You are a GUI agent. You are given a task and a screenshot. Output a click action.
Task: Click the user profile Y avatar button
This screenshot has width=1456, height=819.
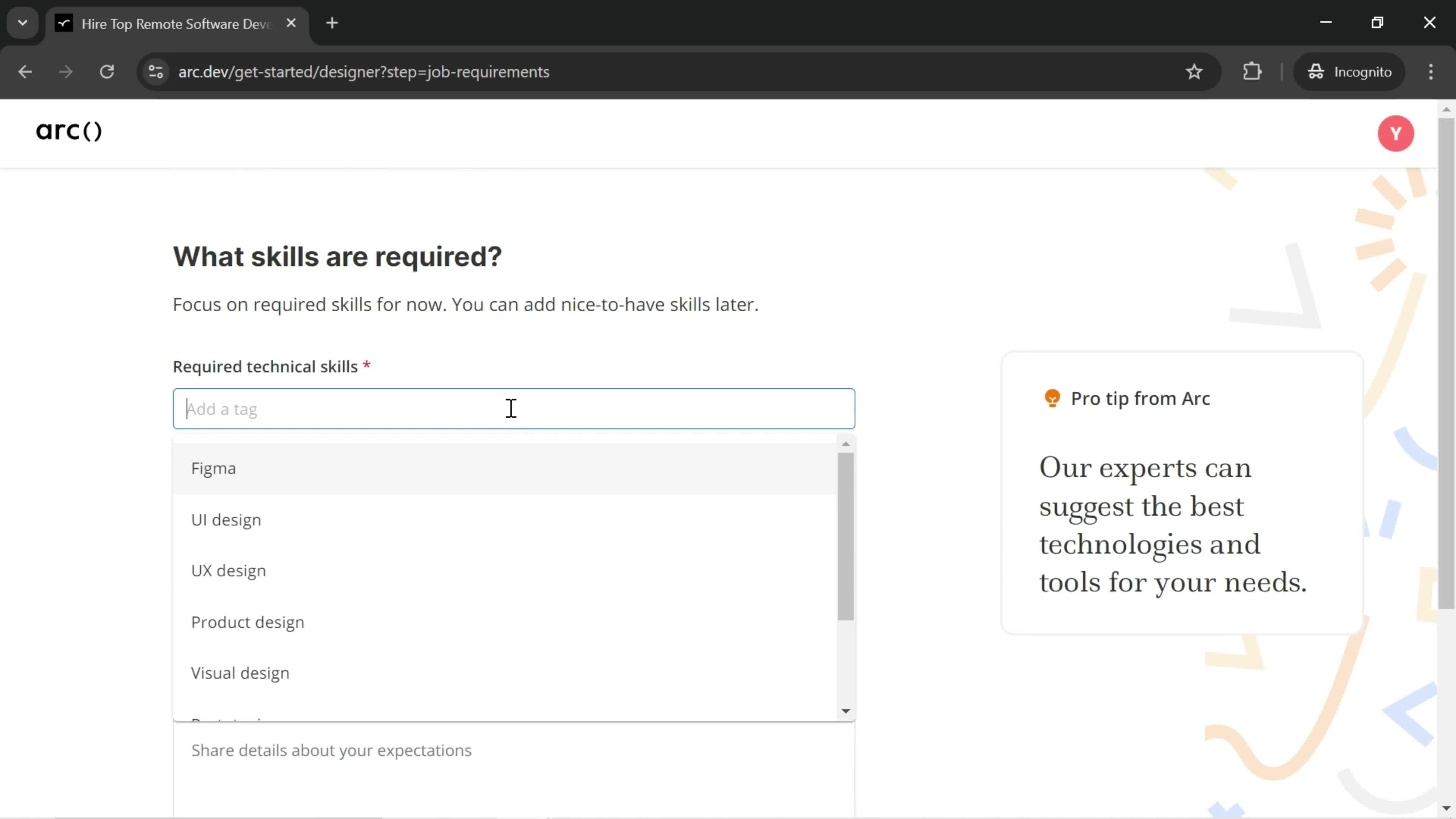point(1397,133)
